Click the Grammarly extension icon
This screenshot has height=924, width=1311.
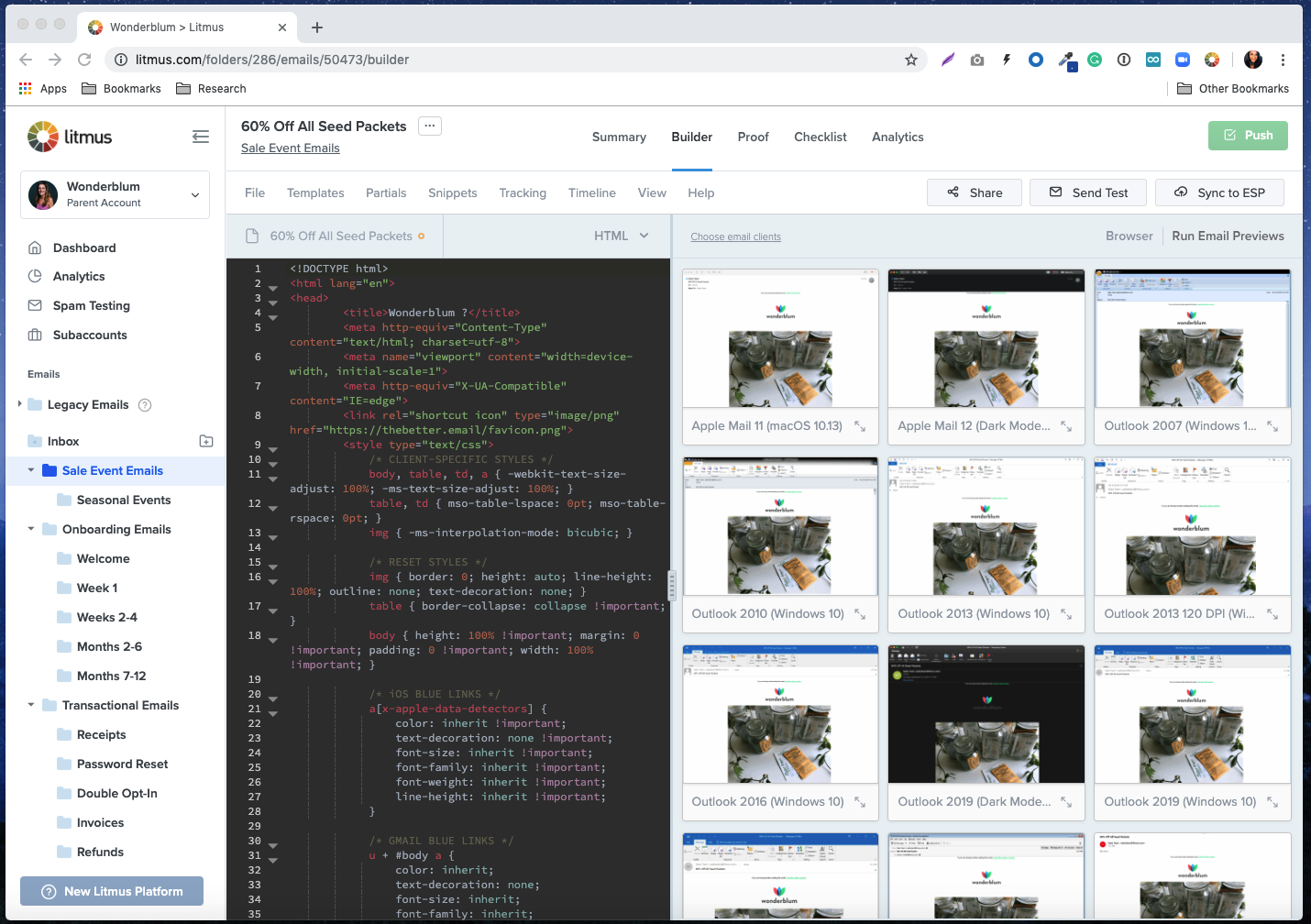pos(1094,59)
